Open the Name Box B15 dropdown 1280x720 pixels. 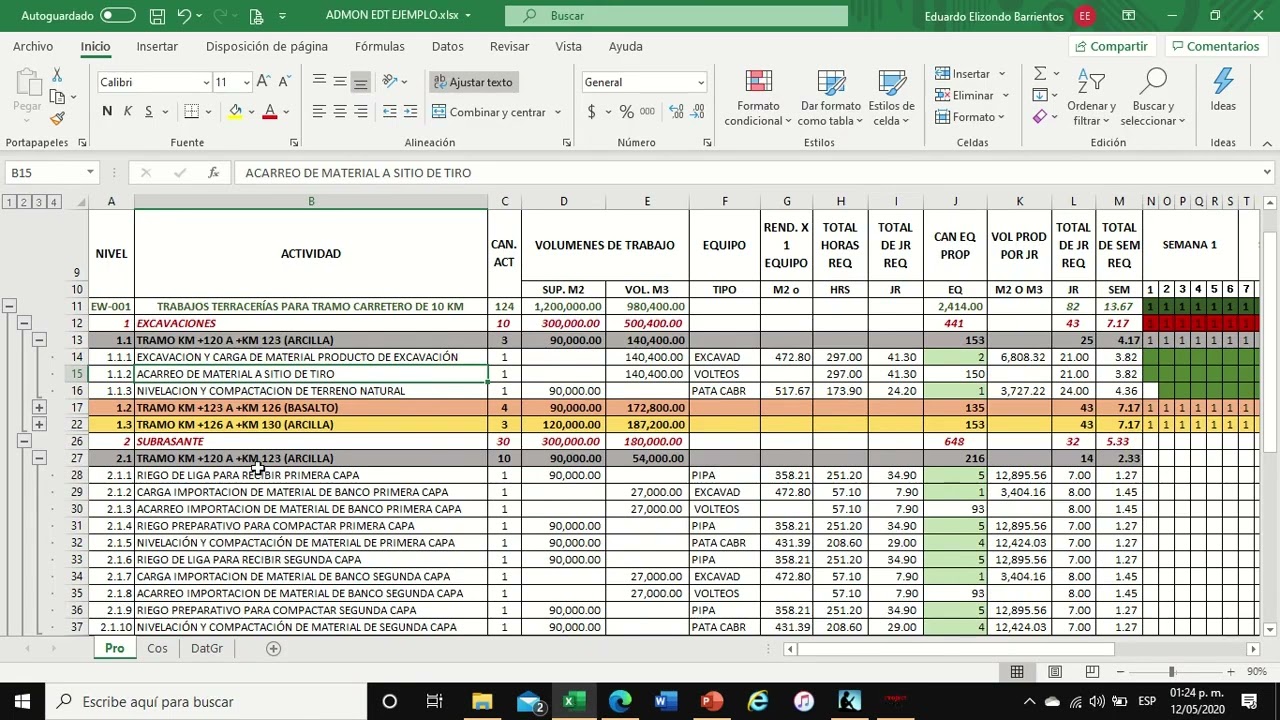pyautogui.click(x=90, y=173)
